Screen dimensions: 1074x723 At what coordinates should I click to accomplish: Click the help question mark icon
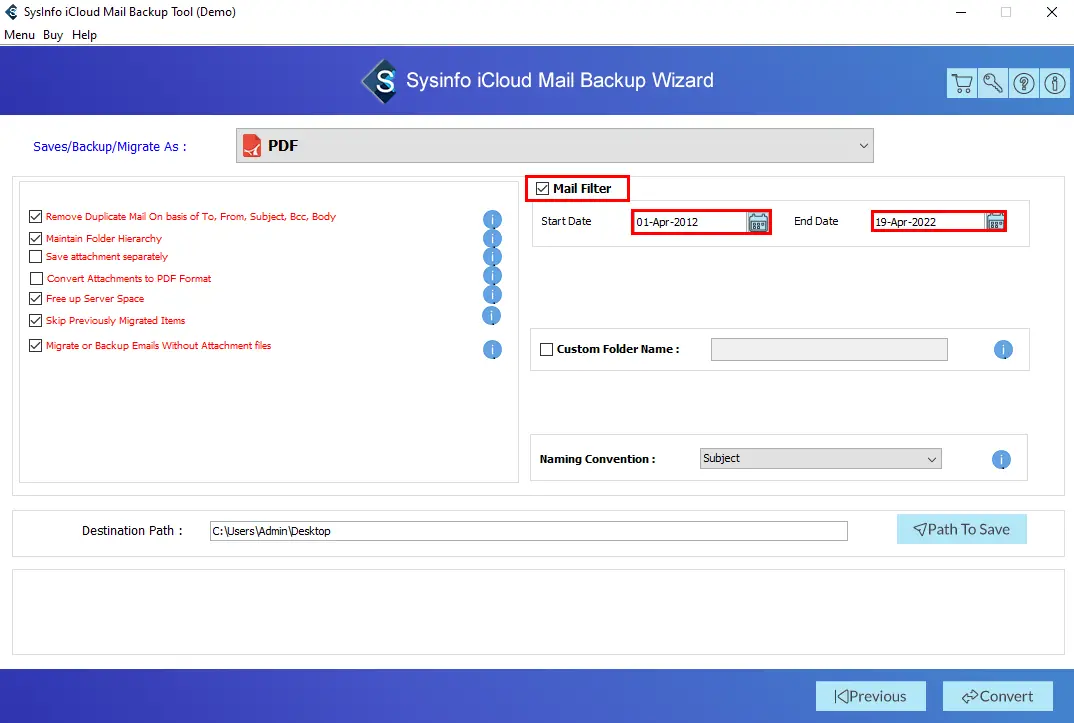pos(1023,84)
